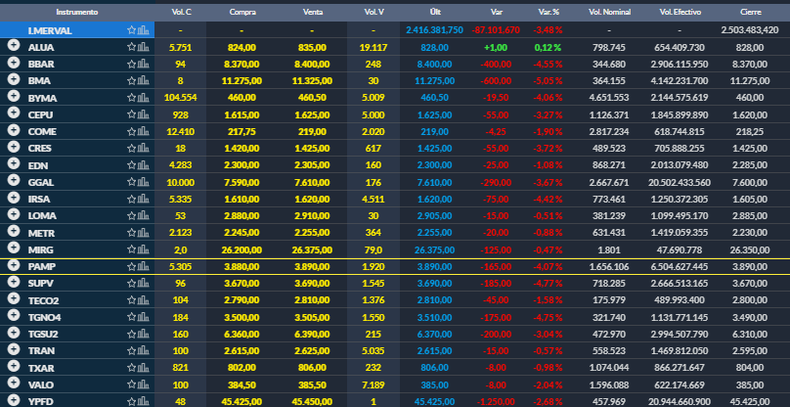The height and width of the screenshot is (407, 790).
Task: Open the chart icon for ALUA
Action: click(144, 47)
